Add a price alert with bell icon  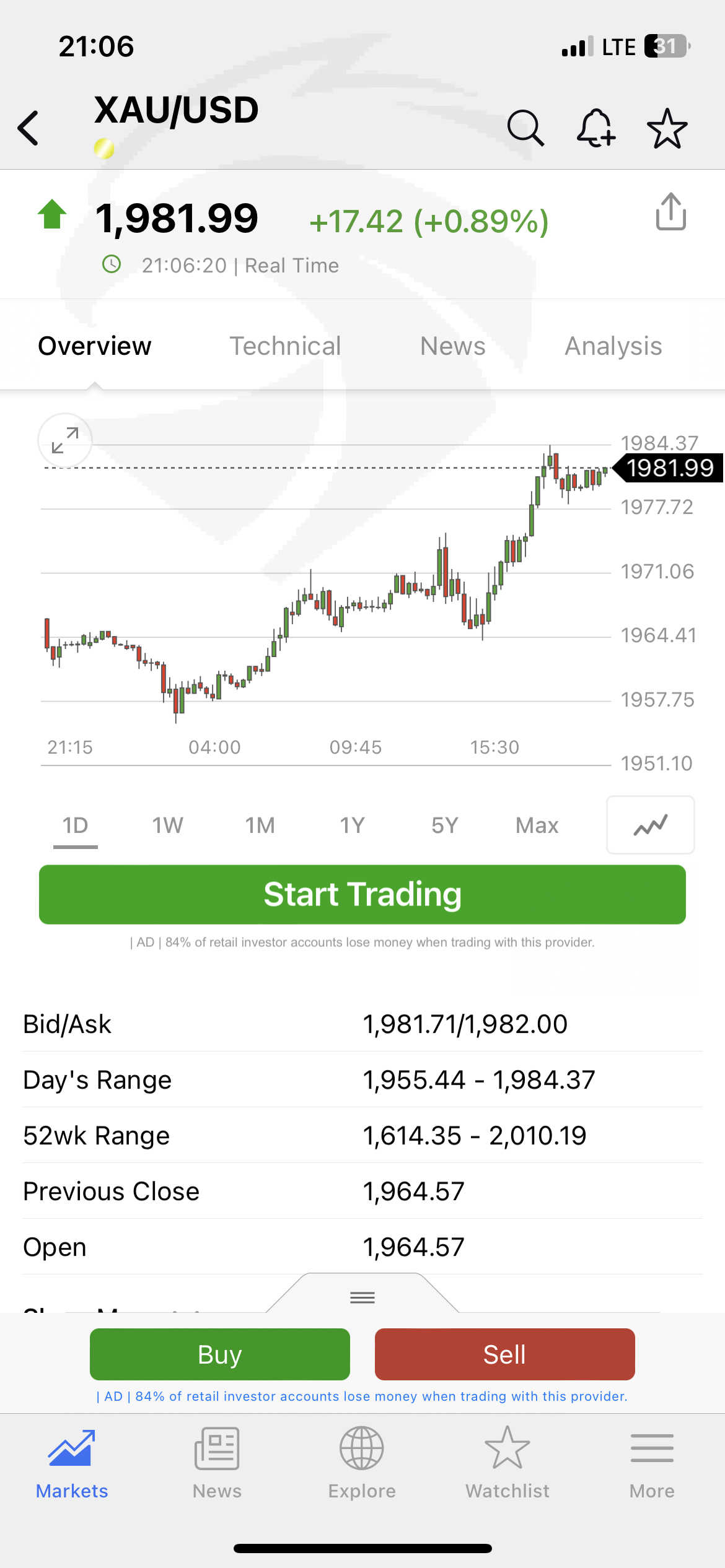(596, 128)
